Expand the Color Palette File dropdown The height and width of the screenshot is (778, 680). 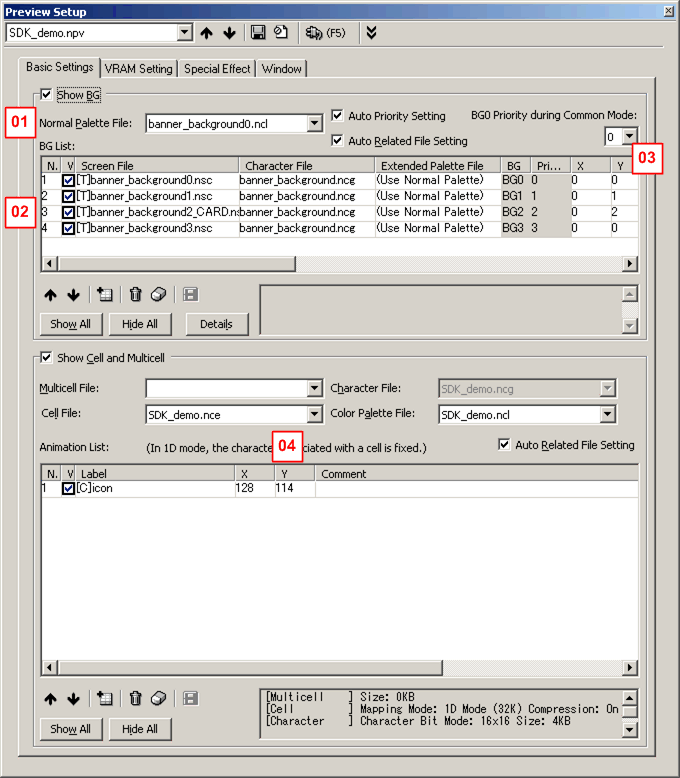pos(608,414)
